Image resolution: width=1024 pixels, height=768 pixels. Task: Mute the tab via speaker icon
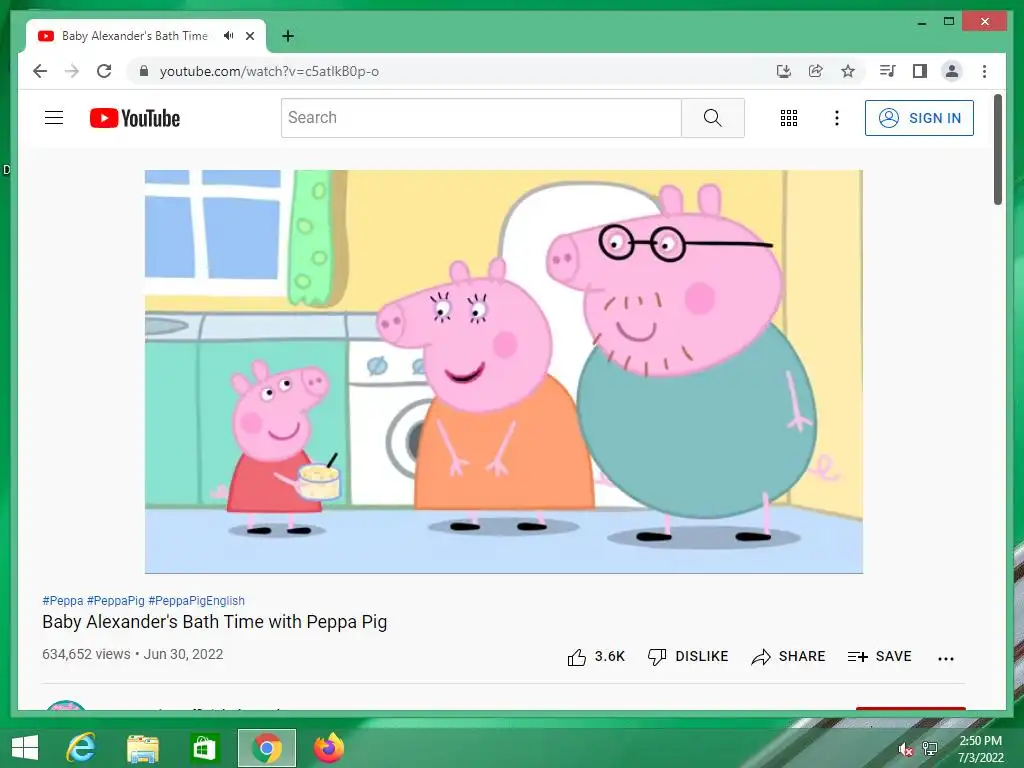click(x=228, y=36)
